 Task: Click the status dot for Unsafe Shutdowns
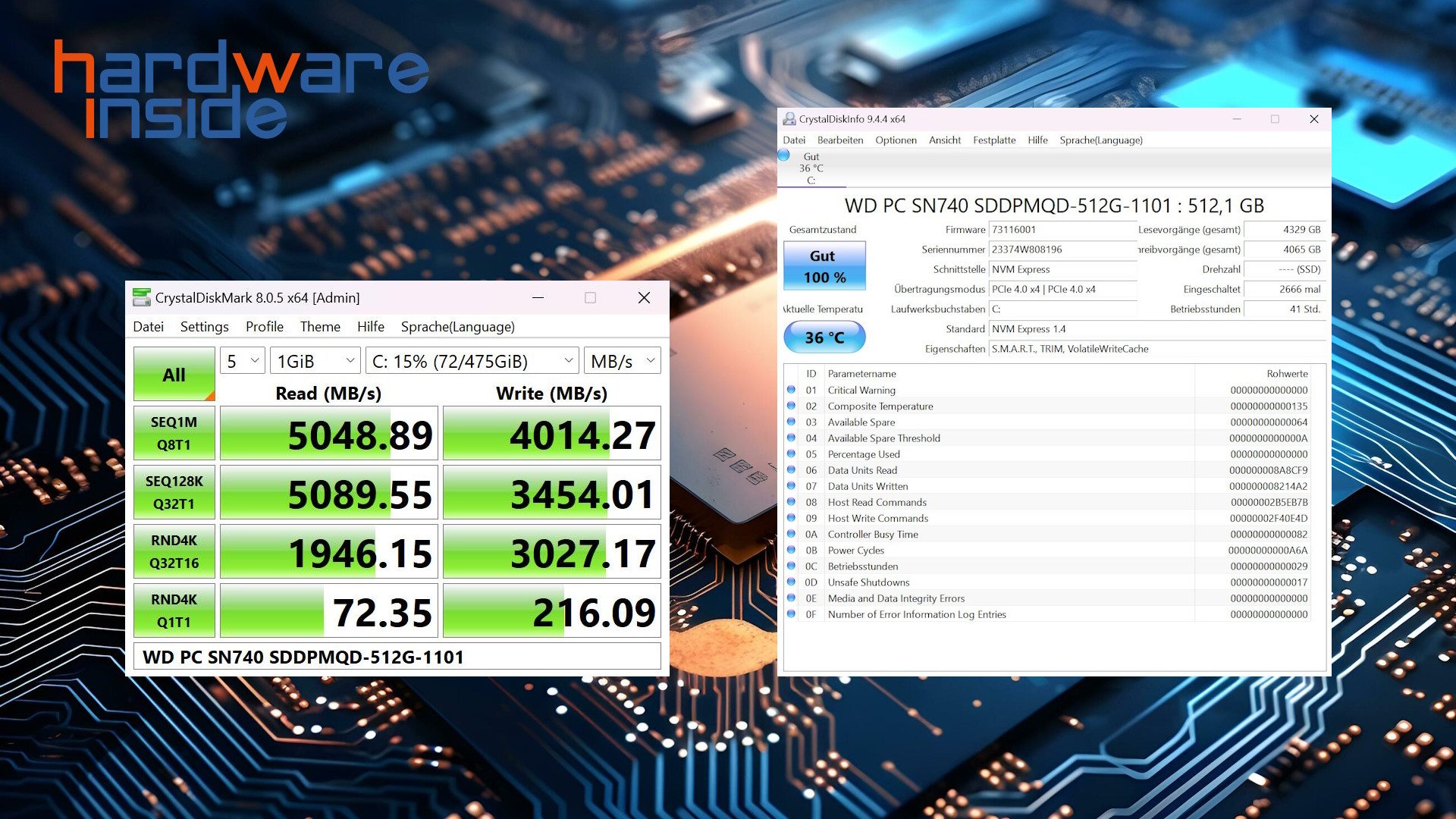coord(791,582)
